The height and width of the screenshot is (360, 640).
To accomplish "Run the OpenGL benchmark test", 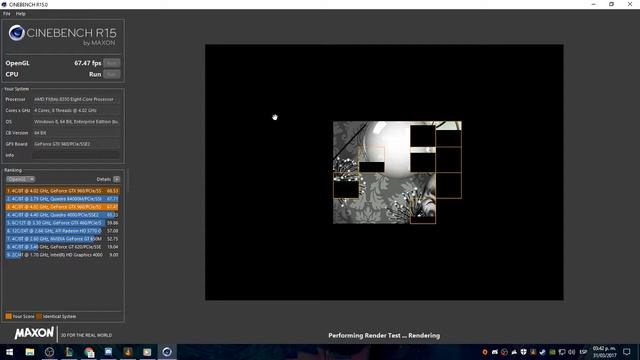I will point(111,63).
